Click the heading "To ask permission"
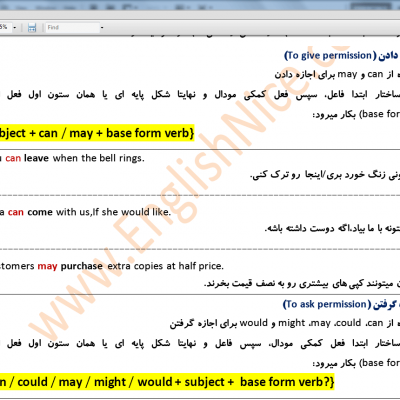The width and height of the screenshot is (400, 400). coord(327,304)
